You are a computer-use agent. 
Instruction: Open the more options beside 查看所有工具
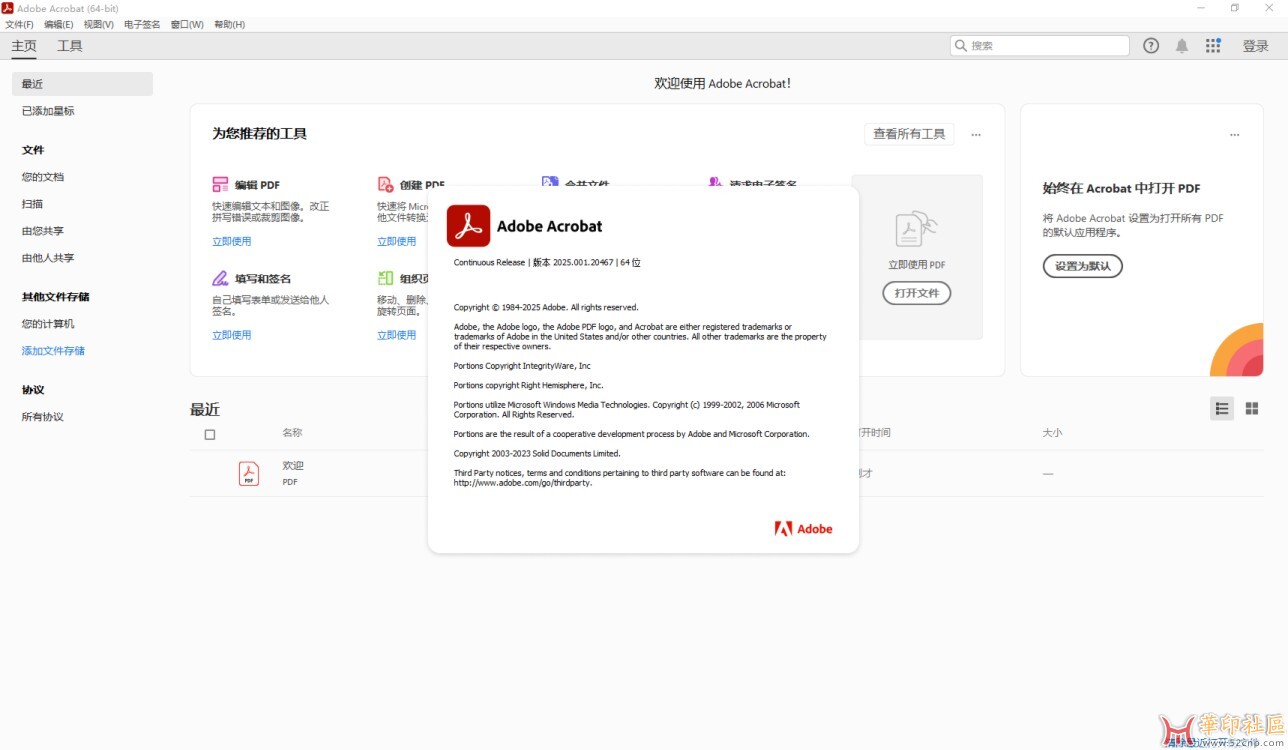[976, 134]
